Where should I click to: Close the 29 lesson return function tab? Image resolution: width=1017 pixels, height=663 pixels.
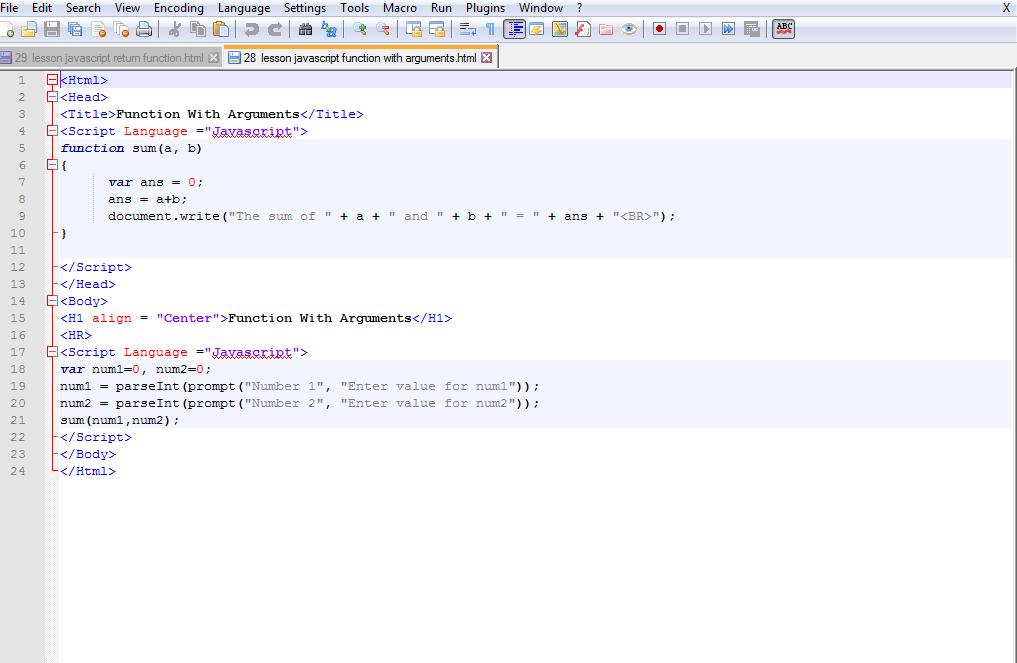coord(213,58)
